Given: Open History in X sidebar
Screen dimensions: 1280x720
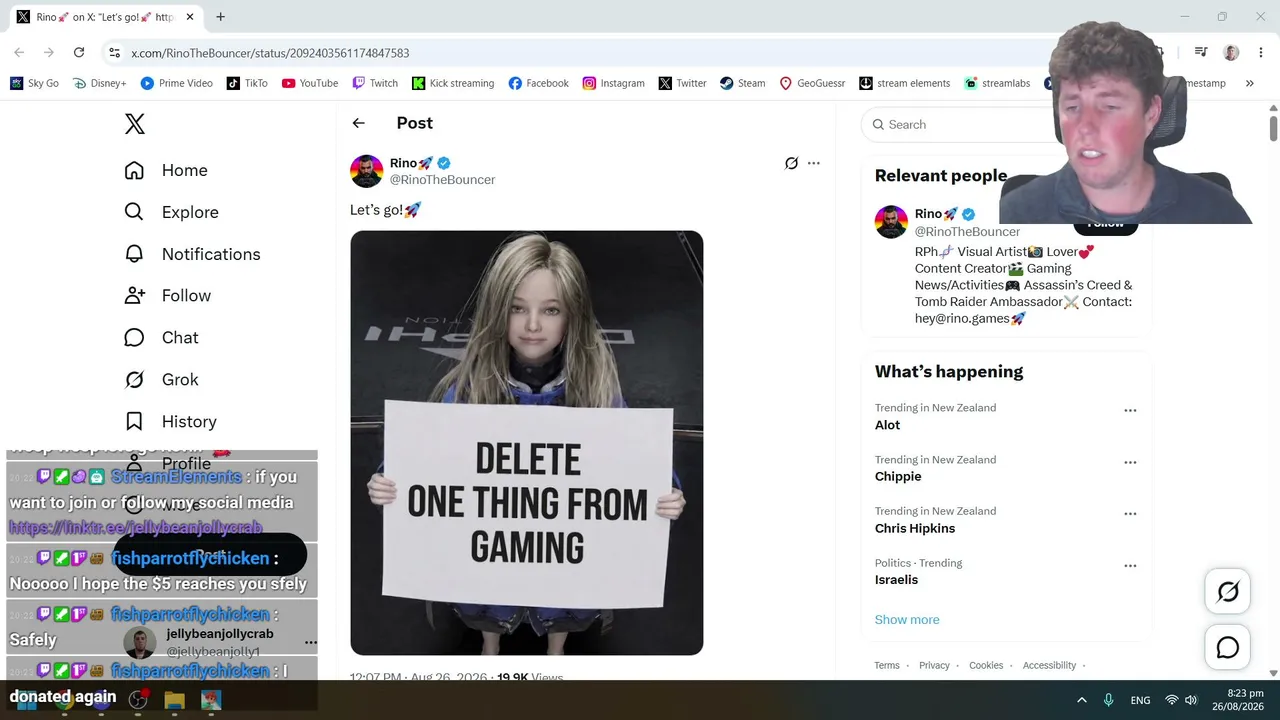Looking at the screenshot, I should (x=170, y=422).
